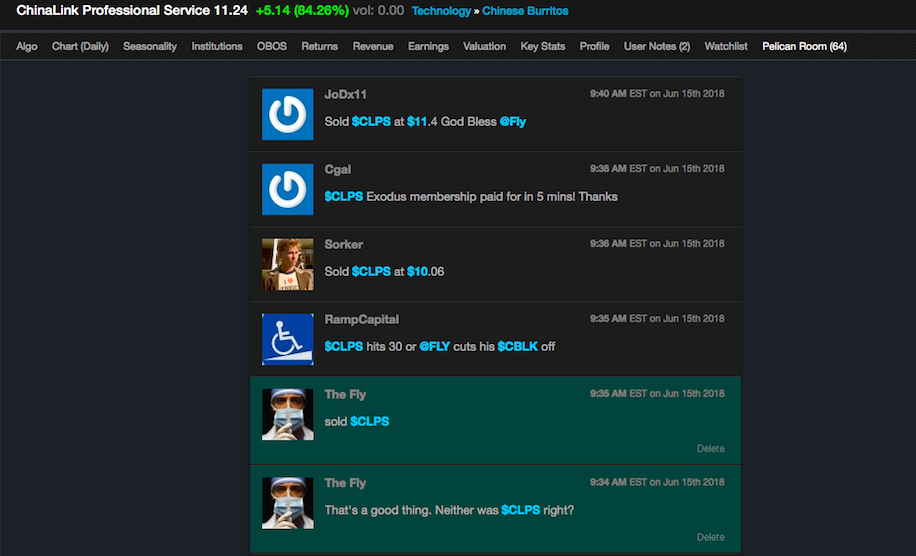The height and width of the screenshot is (556, 916).
Task: Click JoDx11 username
Action: pos(345,95)
